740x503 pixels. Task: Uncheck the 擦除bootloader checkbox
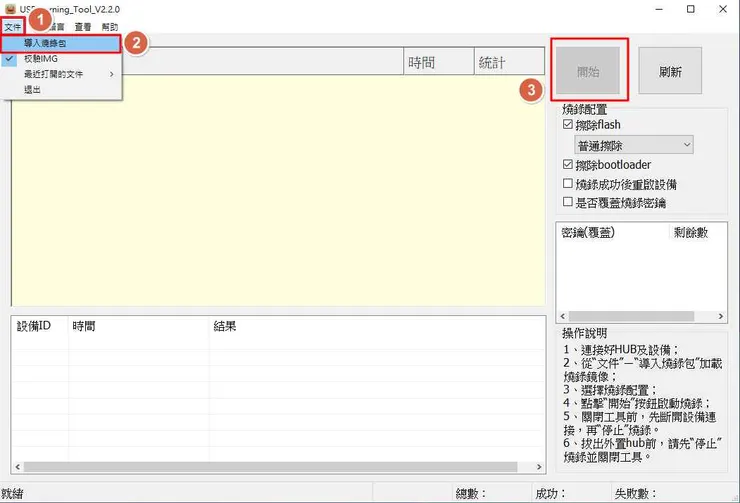(x=568, y=165)
